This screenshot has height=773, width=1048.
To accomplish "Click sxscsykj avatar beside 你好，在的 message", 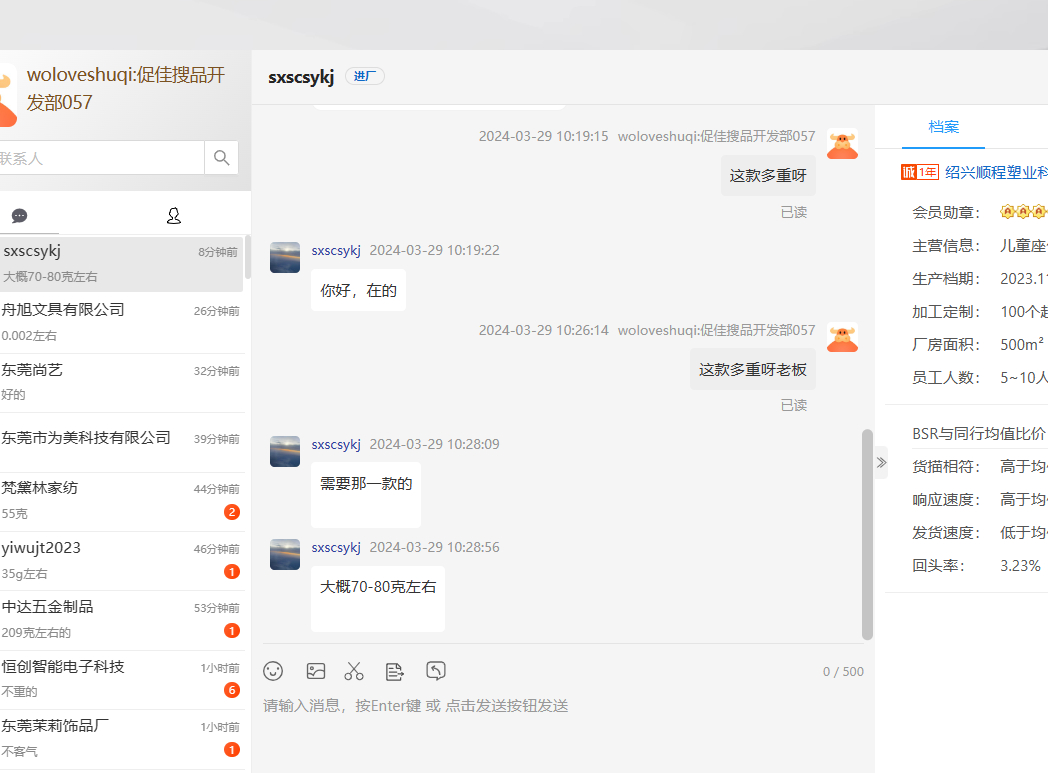I will click(x=285, y=258).
